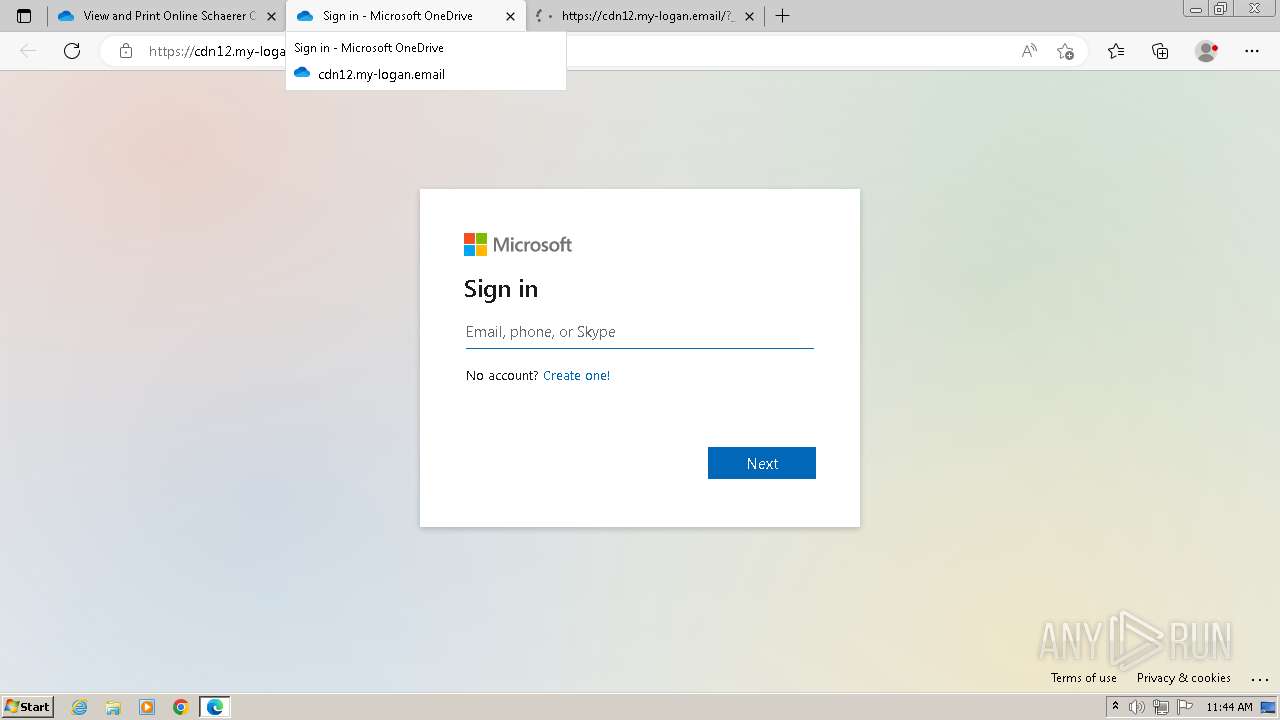
Task: Open the network tray icon
Action: 1161,707
